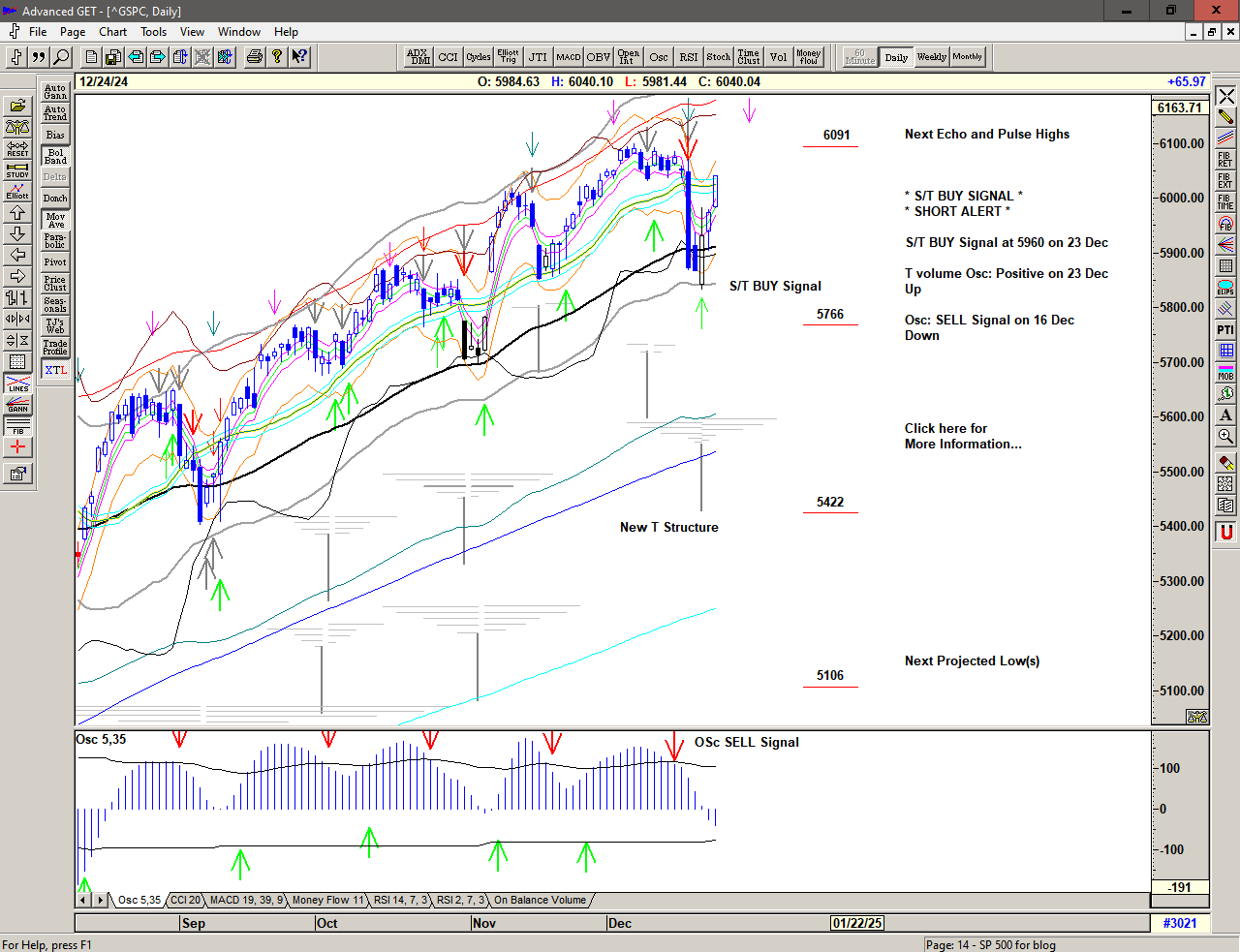This screenshot has height=952, width=1240.
Task: Select the MOB tool icon
Action: point(1225,372)
